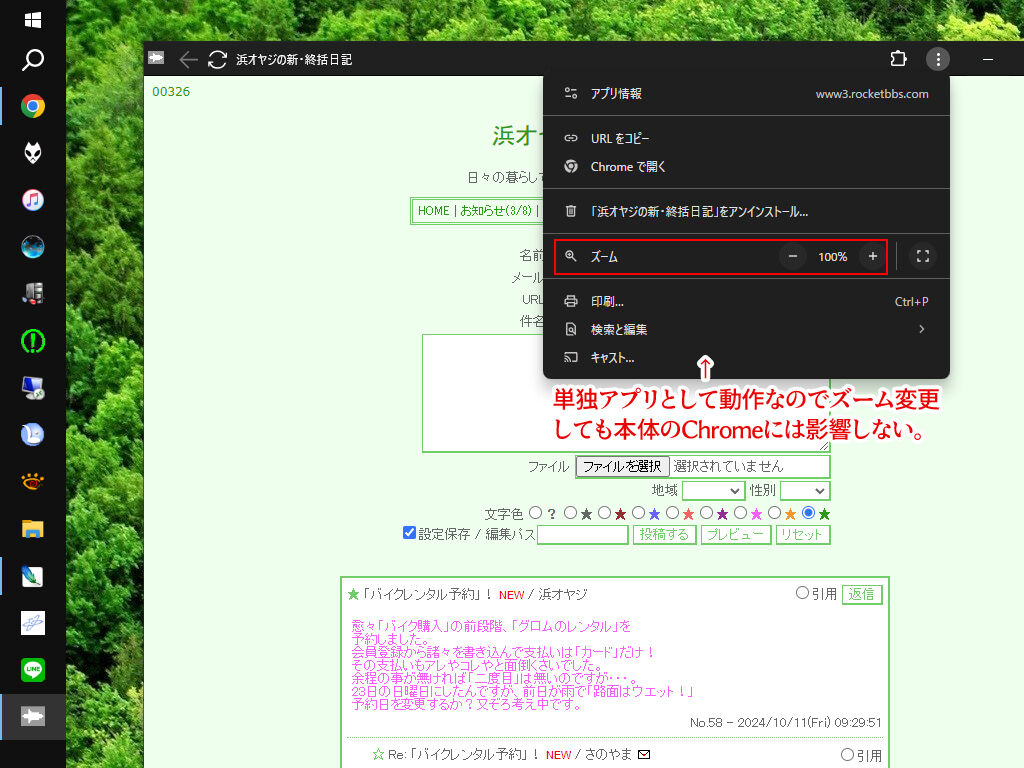1024x768 pixels.
Task: Open LINE app from the taskbar
Action: click(33, 669)
